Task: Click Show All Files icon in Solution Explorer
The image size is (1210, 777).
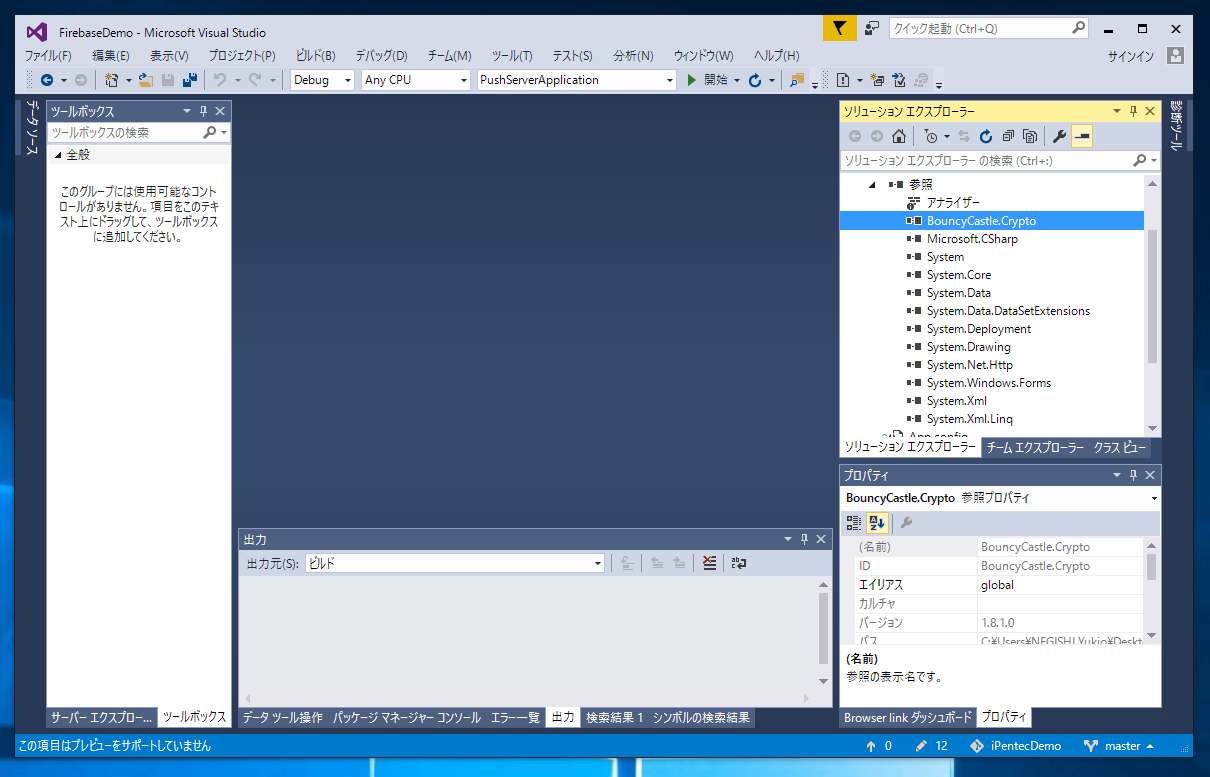Action: click(1030, 136)
